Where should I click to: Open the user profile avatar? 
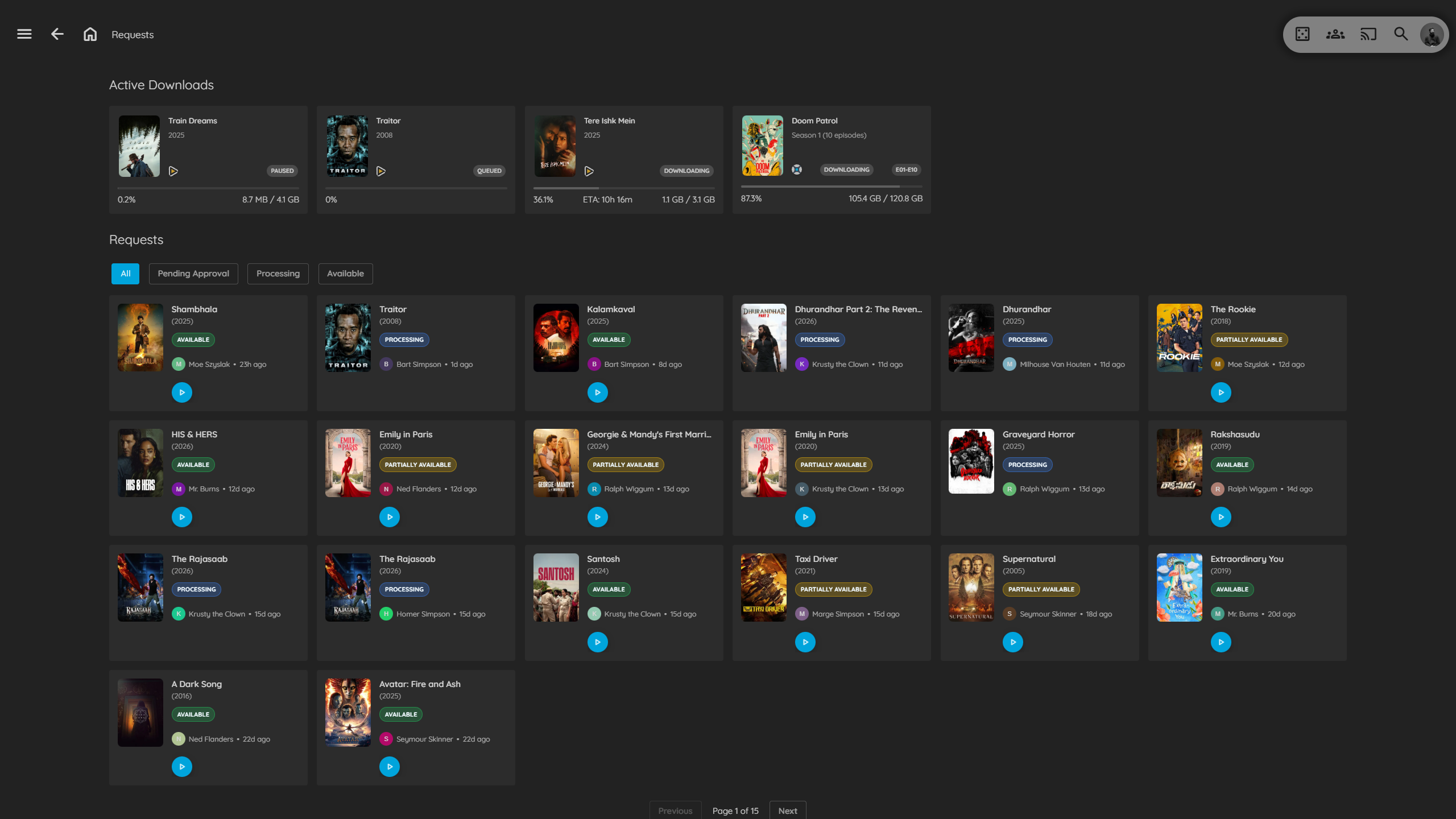coord(1432,35)
